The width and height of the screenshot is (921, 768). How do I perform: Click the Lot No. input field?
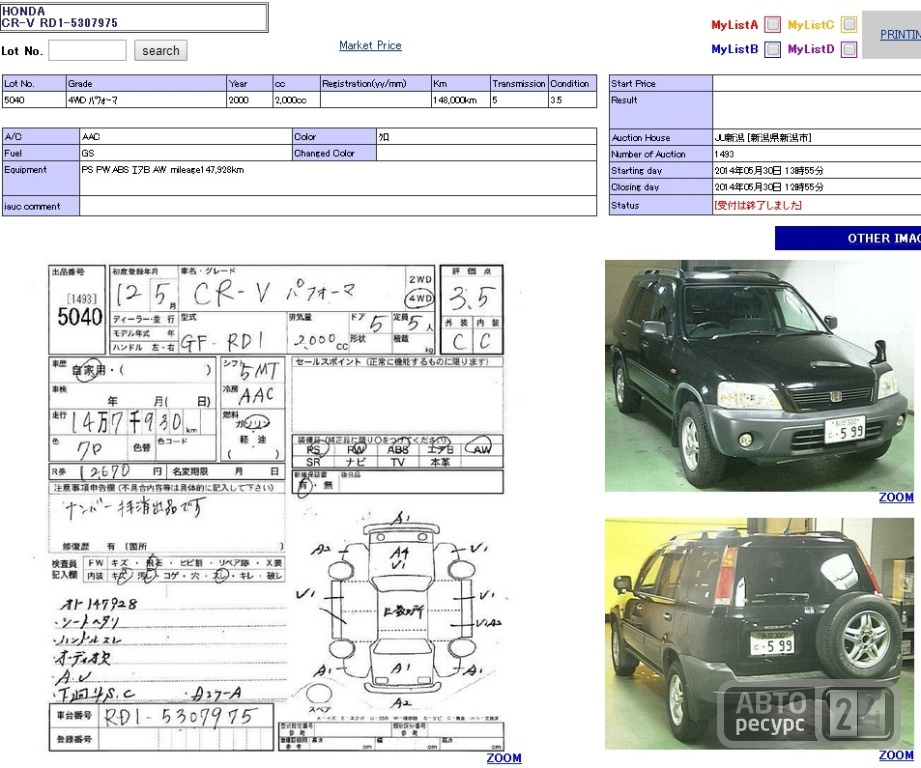(x=87, y=50)
